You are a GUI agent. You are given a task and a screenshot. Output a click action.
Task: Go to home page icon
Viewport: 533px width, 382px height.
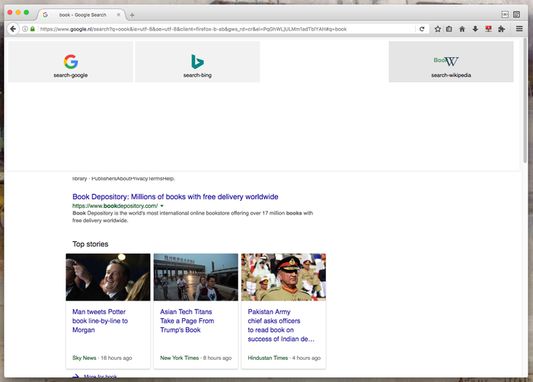[x=462, y=29]
